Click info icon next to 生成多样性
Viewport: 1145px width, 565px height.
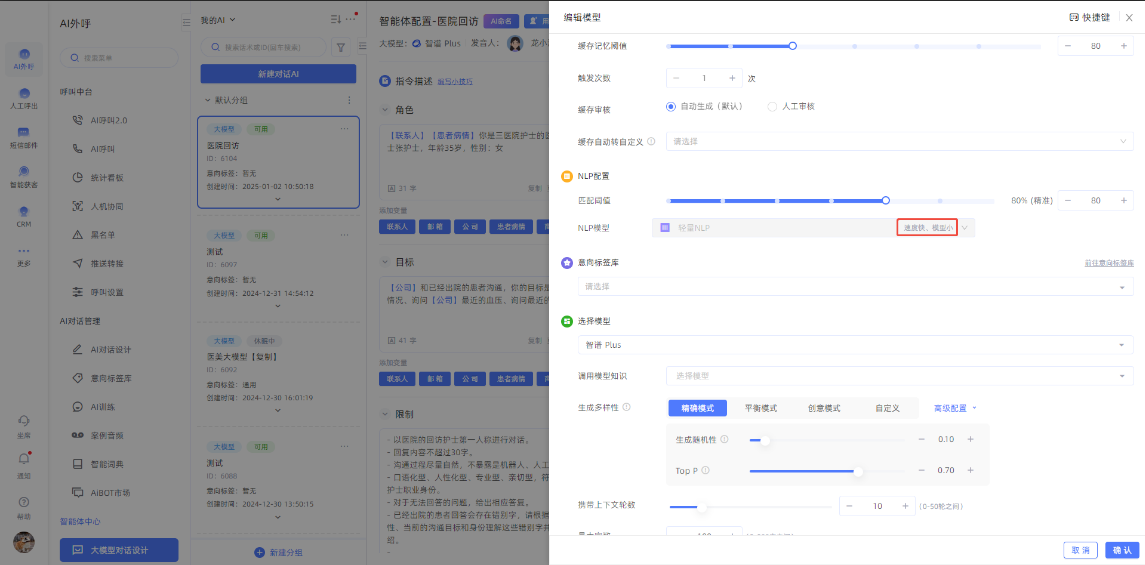click(x=627, y=408)
